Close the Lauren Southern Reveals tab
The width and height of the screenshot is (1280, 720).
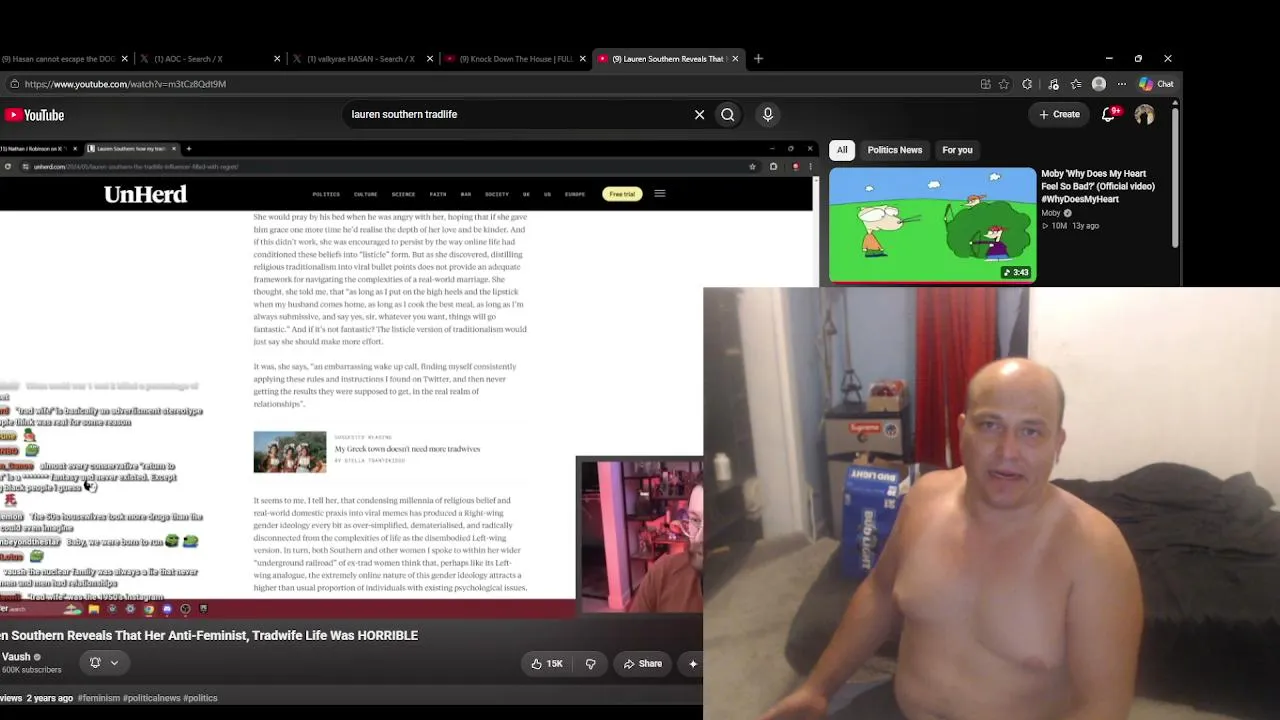click(735, 59)
